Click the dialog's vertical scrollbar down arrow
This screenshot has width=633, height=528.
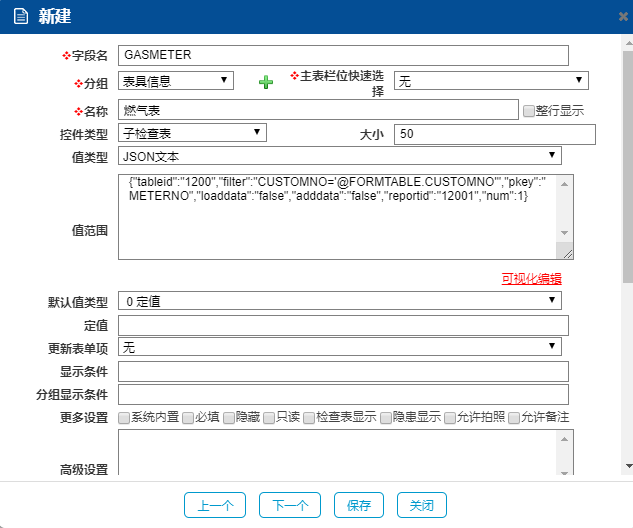tap(627, 466)
